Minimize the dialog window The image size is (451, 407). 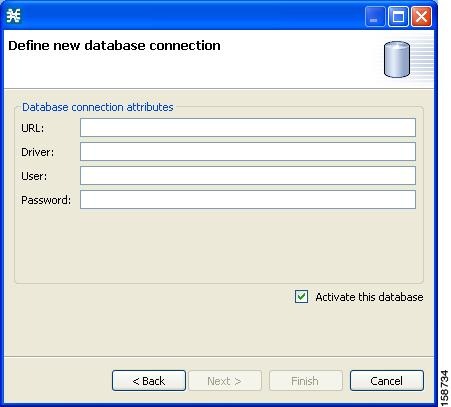[x=375, y=16]
